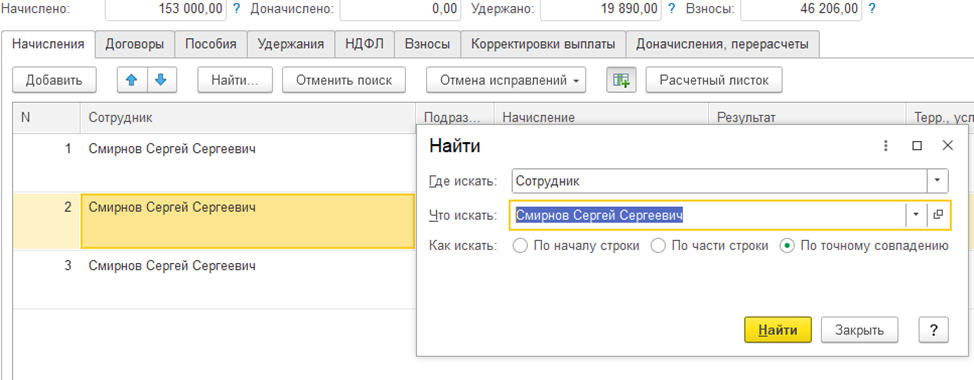Focus the Где искать field with Сотрудник
Viewport: 974px width, 380px height.
coord(719,181)
